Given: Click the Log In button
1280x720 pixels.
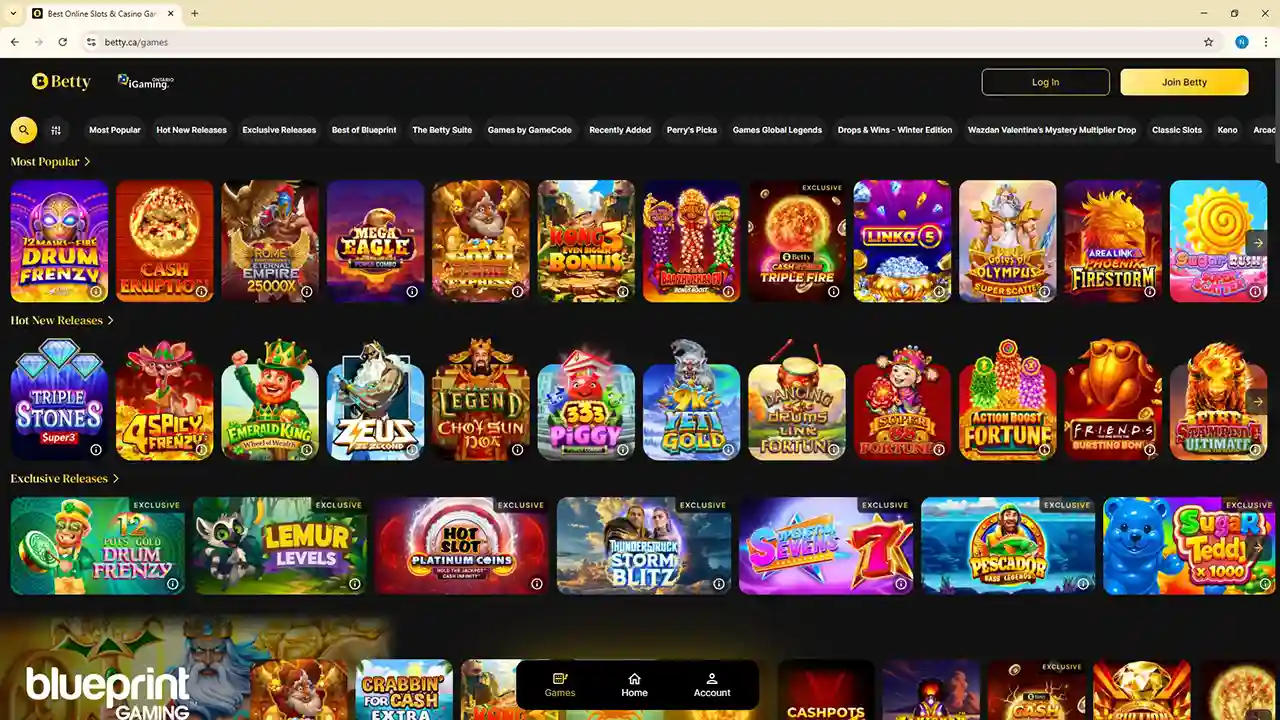Looking at the screenshot, I should 1045,82.
